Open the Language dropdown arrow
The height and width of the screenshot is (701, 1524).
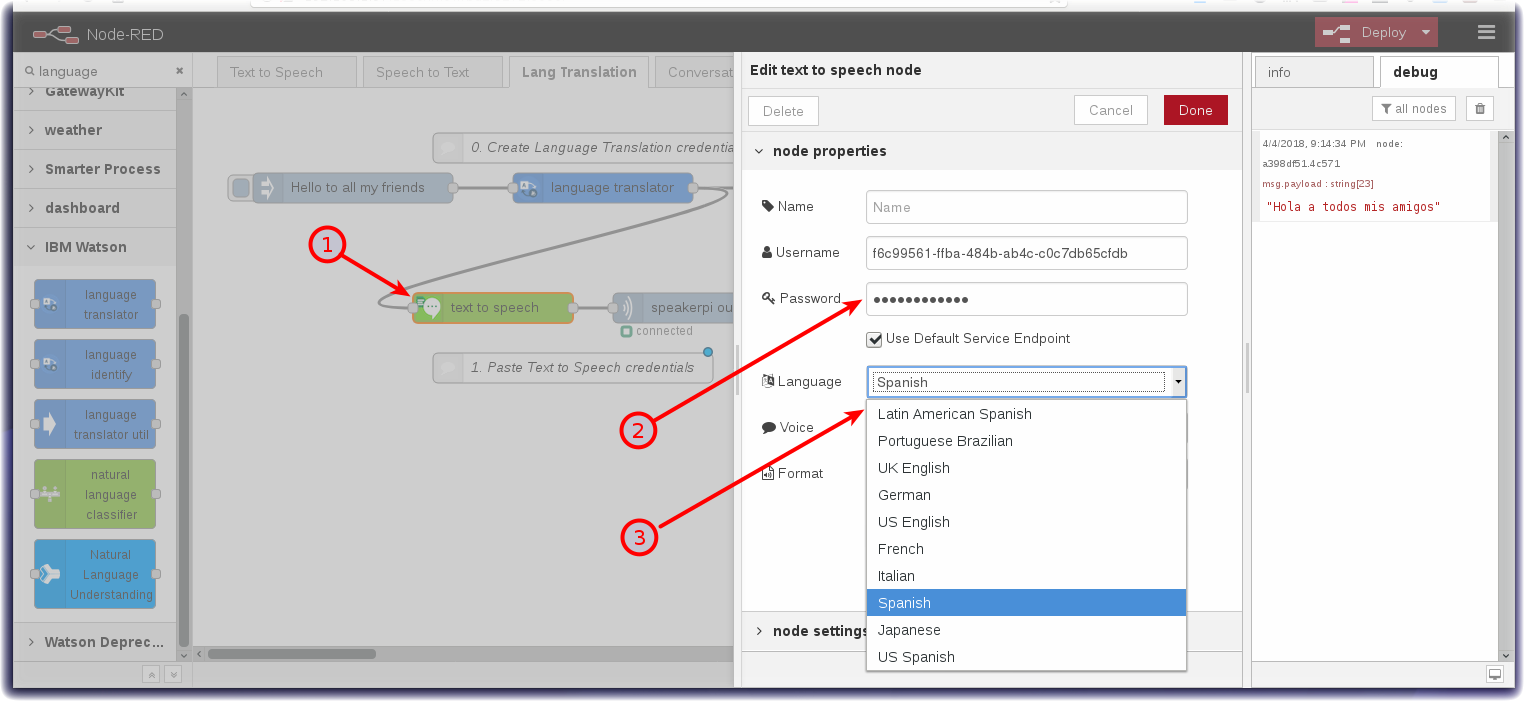[x=1178, y=382]
